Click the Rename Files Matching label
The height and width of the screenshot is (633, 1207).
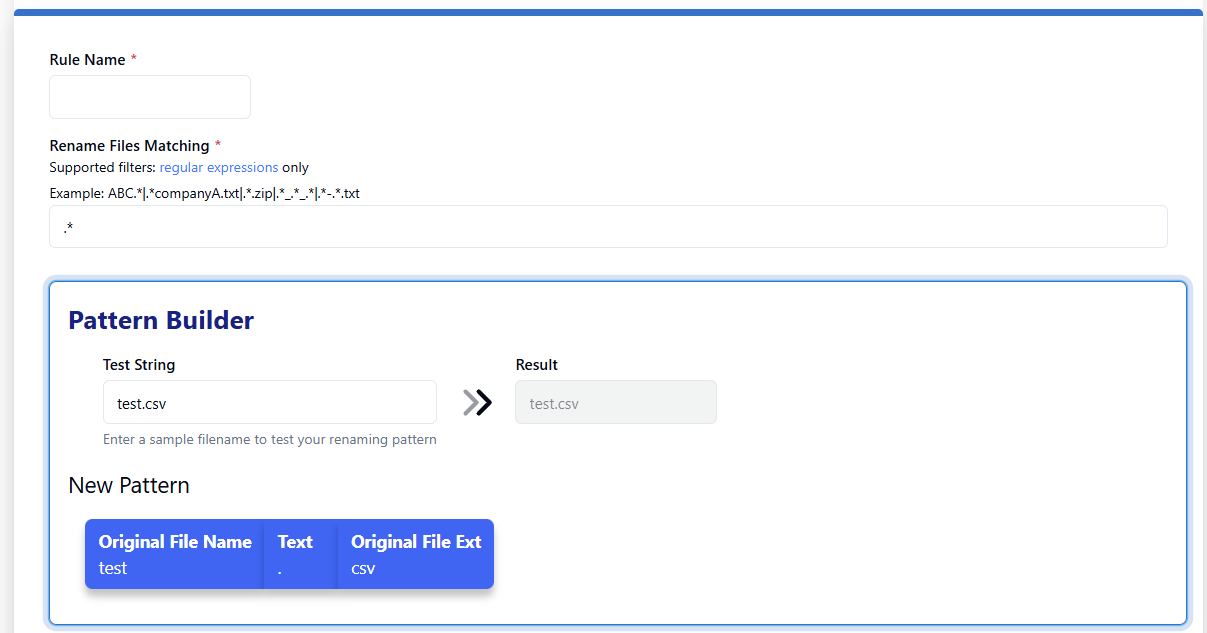(x=129, y=146)
